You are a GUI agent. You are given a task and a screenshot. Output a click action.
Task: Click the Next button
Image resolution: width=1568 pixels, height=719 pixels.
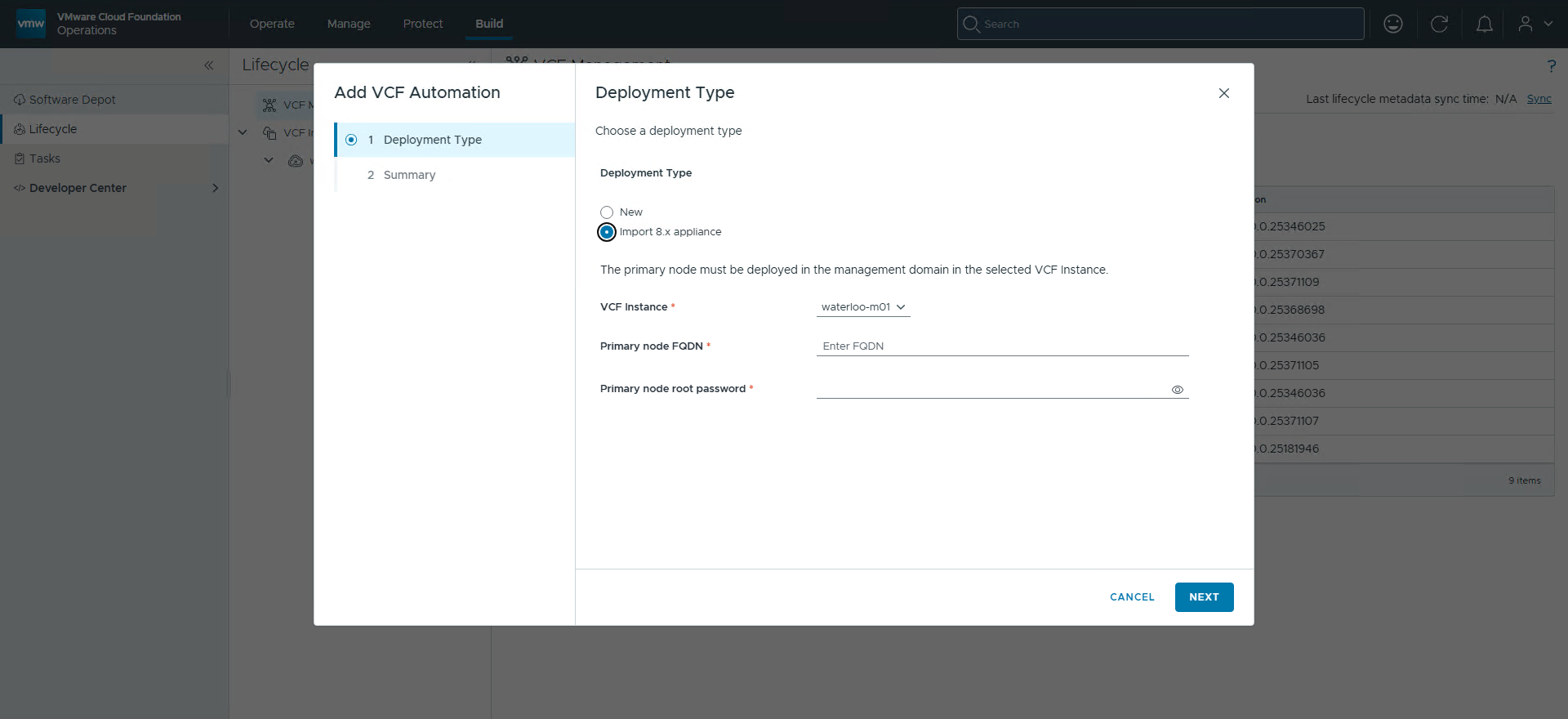tap(1204, 597)
